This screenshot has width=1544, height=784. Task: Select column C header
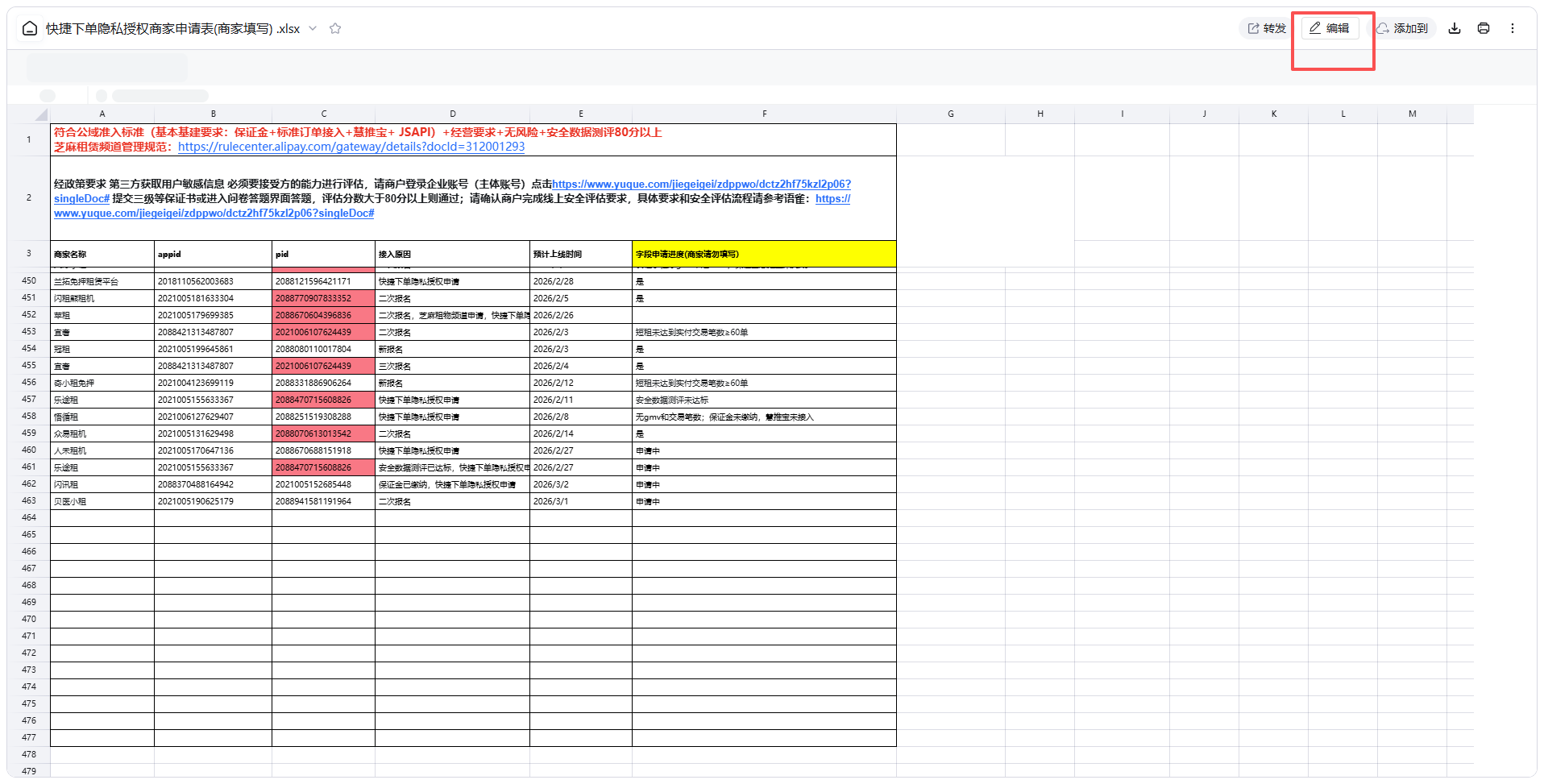323,114
